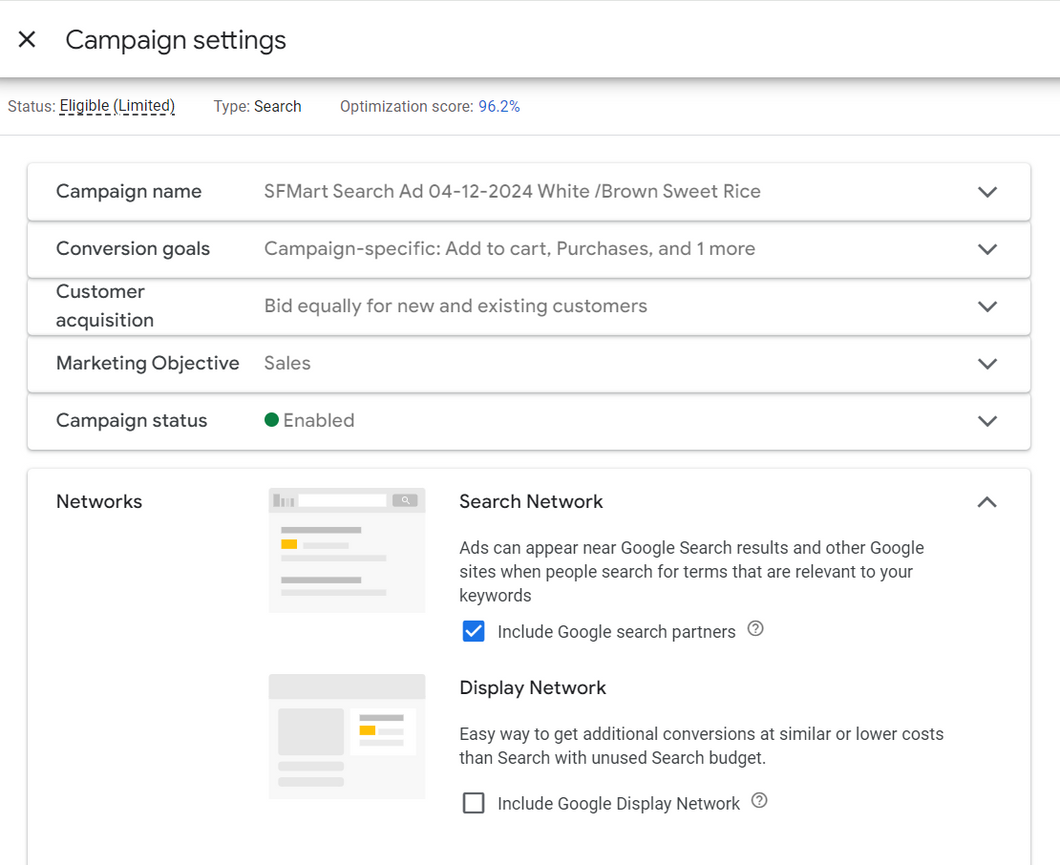Click 'Campaign-specific: Add to cart, Purchases' text
1060x865 pixels.
[x=509, y=249]
